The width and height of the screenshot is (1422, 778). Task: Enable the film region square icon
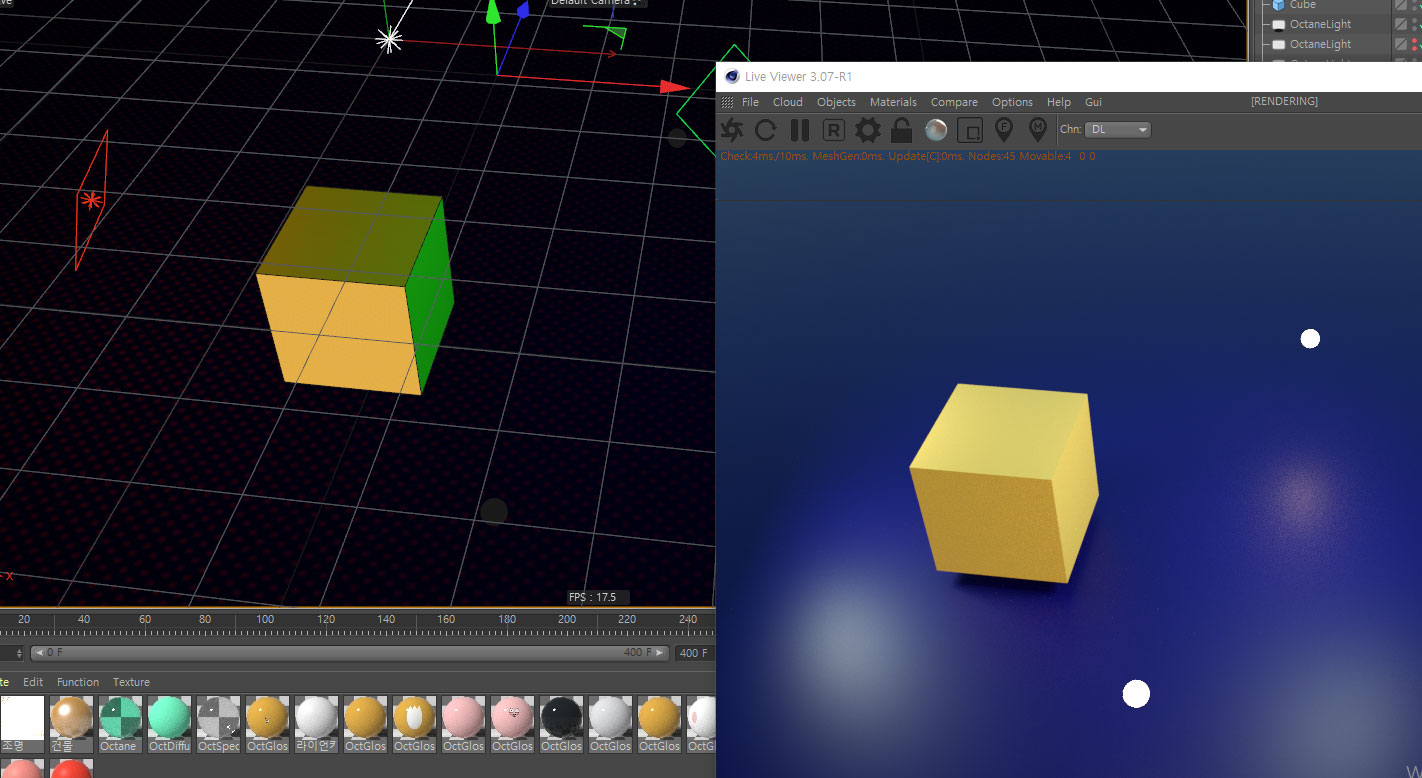click(970, 130)
